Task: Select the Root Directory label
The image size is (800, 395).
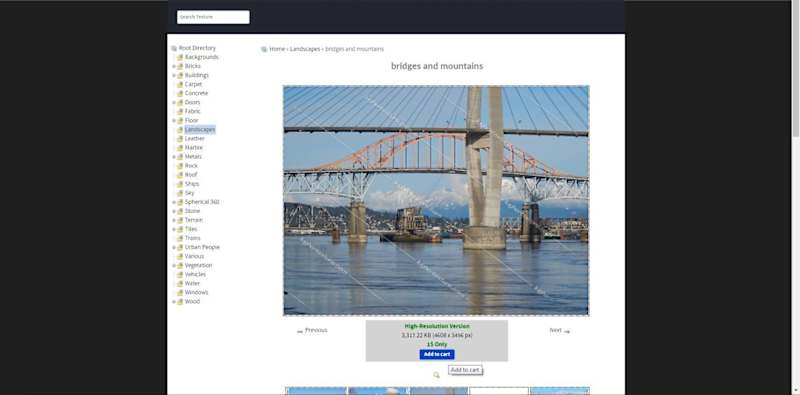Action: pos(197,48)
